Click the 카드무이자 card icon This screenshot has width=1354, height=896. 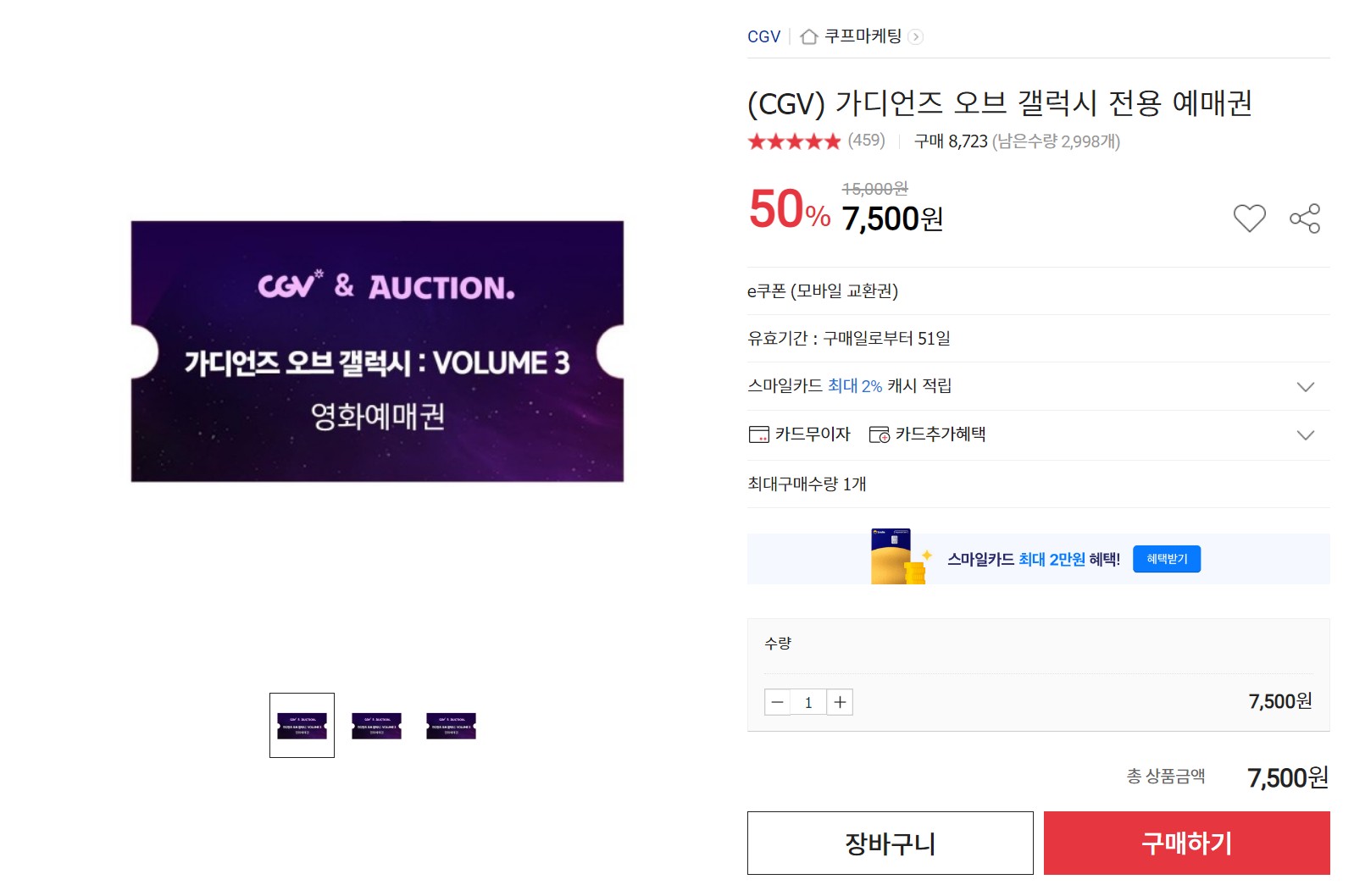coord(758,434)
